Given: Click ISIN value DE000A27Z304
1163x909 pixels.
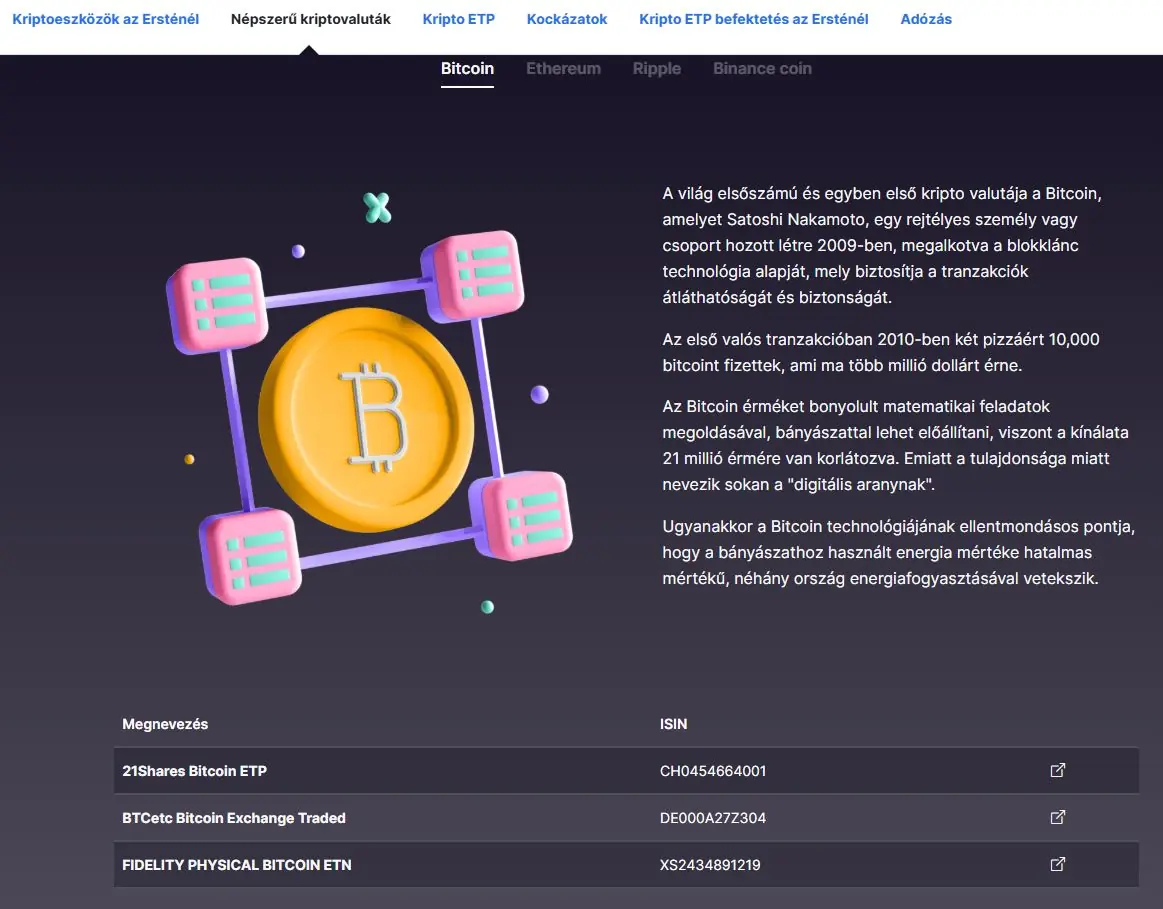Looking at the screenshot, I should click(x=713, y=818).
